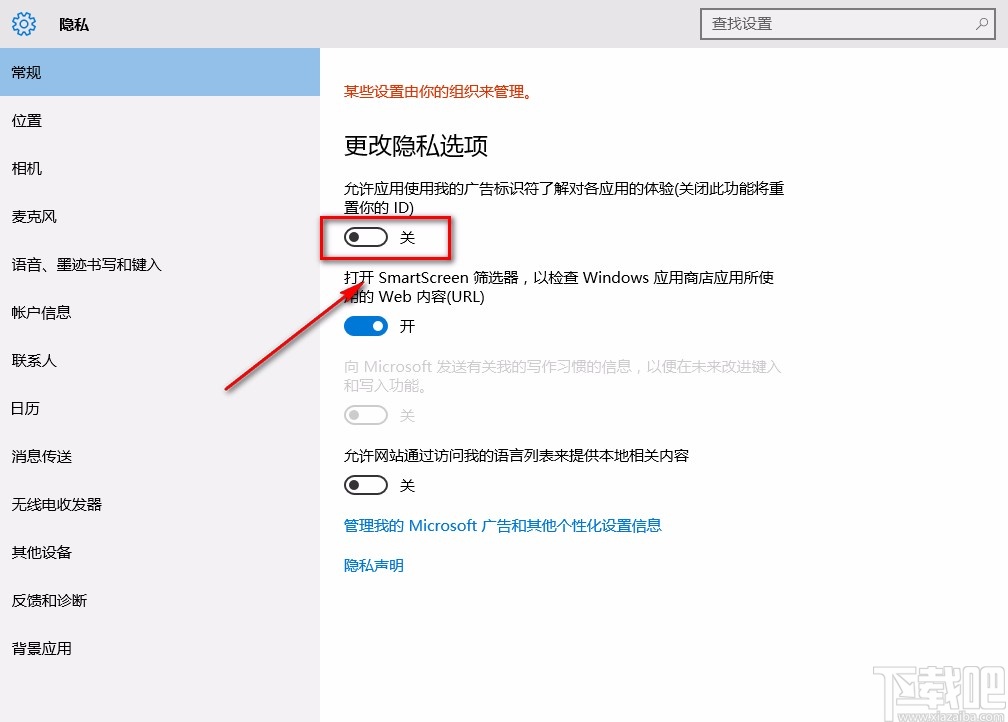Viewport: 1008px width, 722px height.
Task: Open the 帐户信息 (Account info) section
Action: (41, 312)
